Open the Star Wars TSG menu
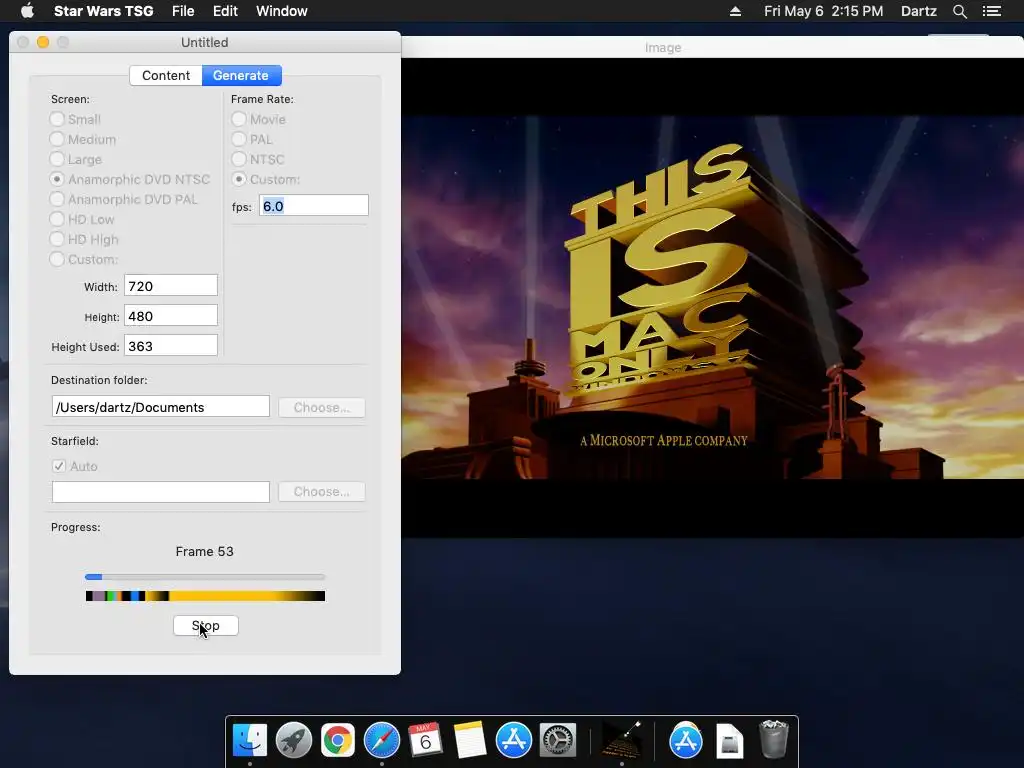The height and width of the screenshot is (768, 1024). [103, 11]
